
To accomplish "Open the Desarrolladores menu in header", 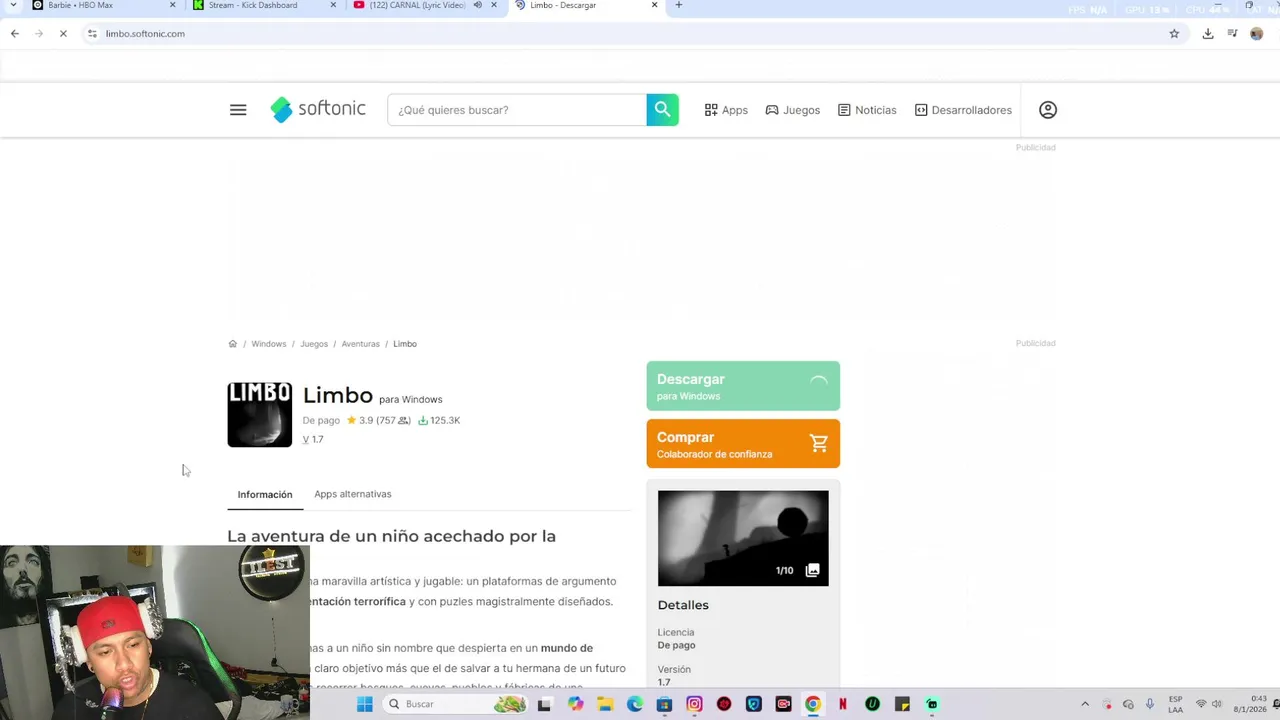I will click(963, 110).
